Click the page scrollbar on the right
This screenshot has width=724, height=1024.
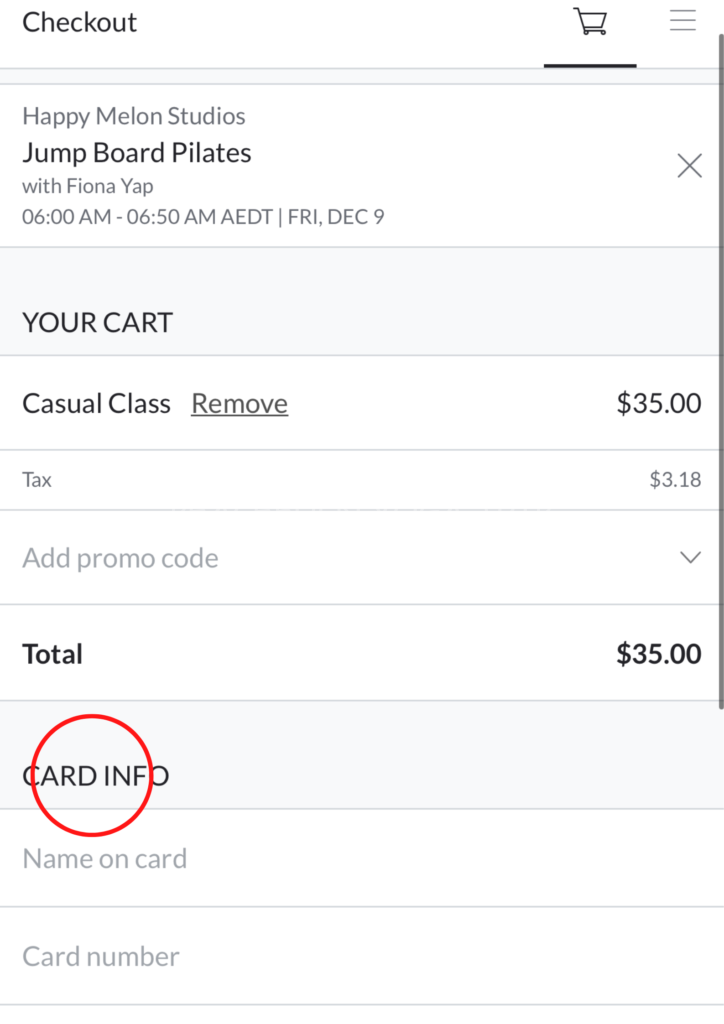tap(720, 370)
